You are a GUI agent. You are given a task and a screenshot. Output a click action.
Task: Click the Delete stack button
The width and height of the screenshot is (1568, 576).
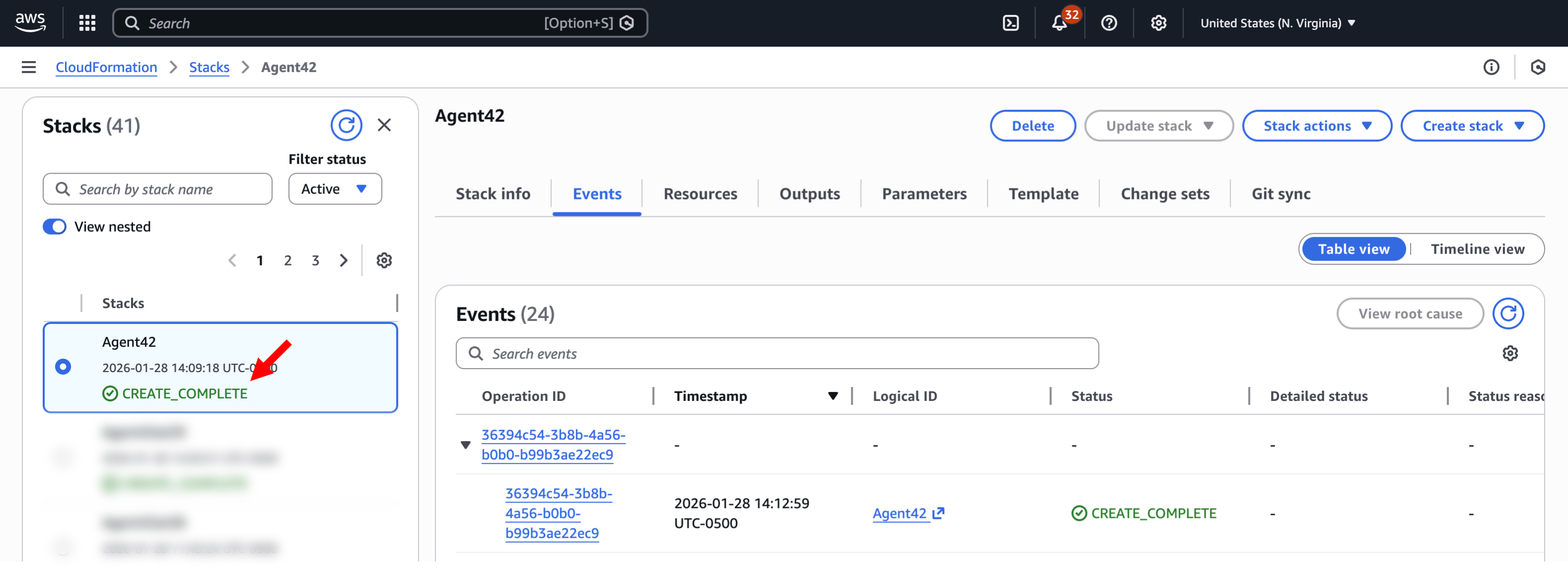[x=1032, y=126]
